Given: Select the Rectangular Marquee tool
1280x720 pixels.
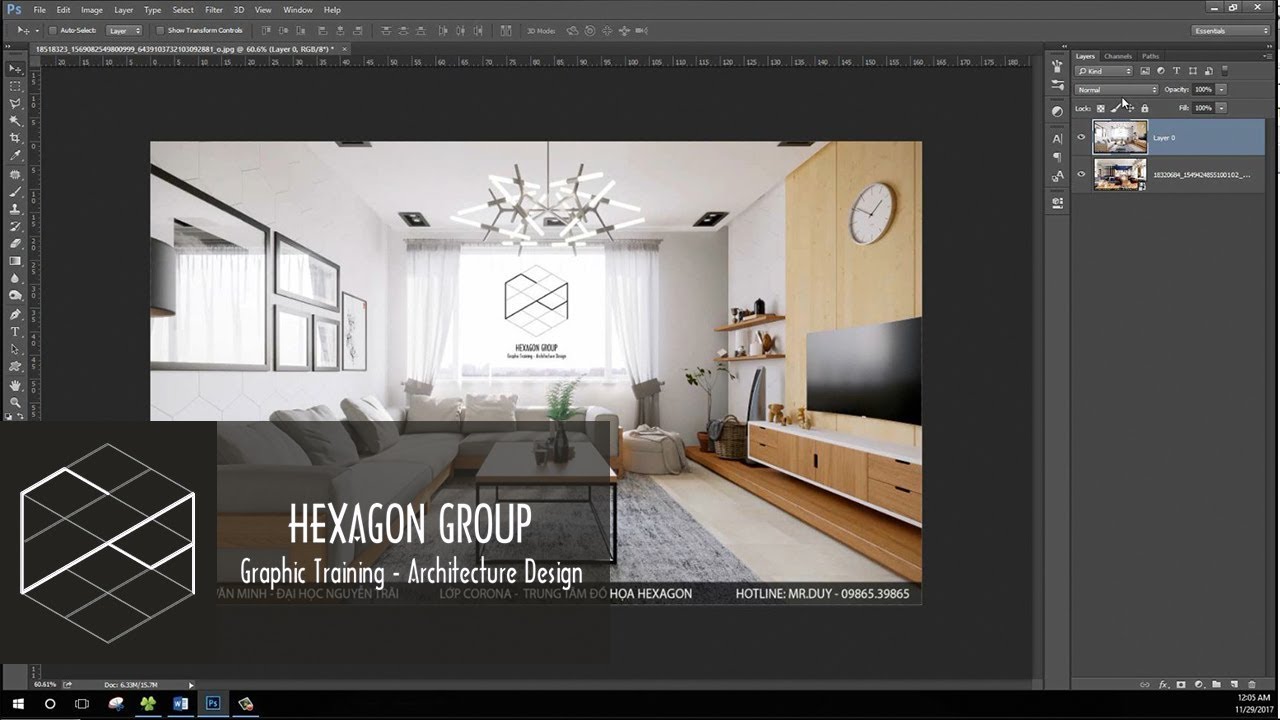Looking at the screenshot, I should [x=15, y=86].
